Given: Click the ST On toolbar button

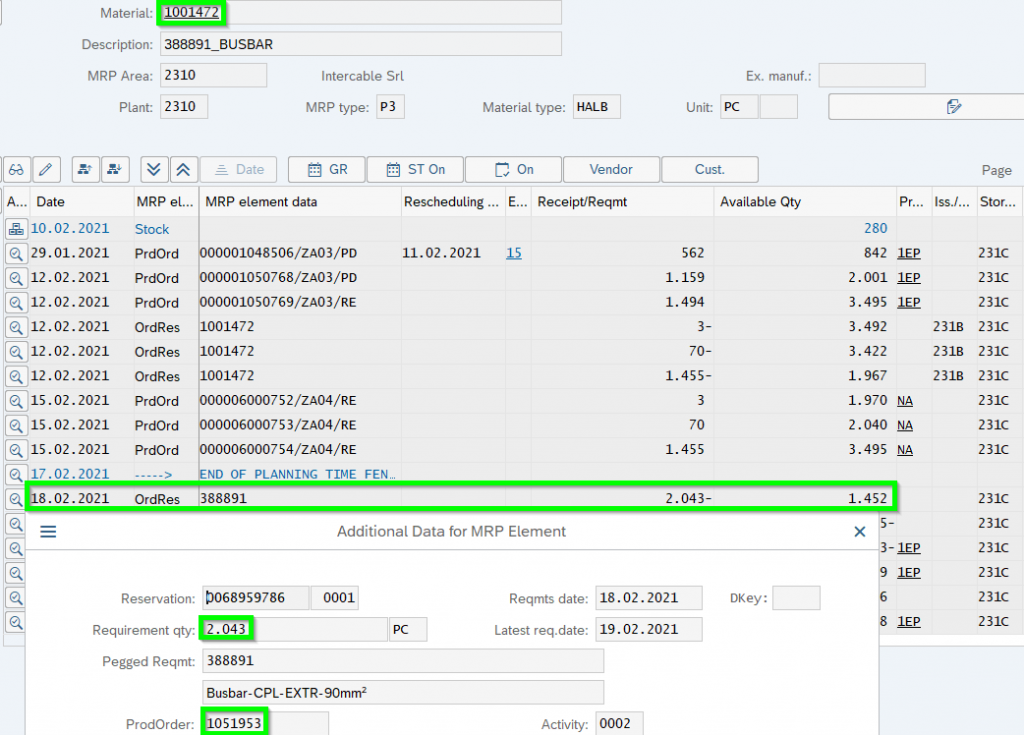Looking at the screenshot, I should coord(414,170).
